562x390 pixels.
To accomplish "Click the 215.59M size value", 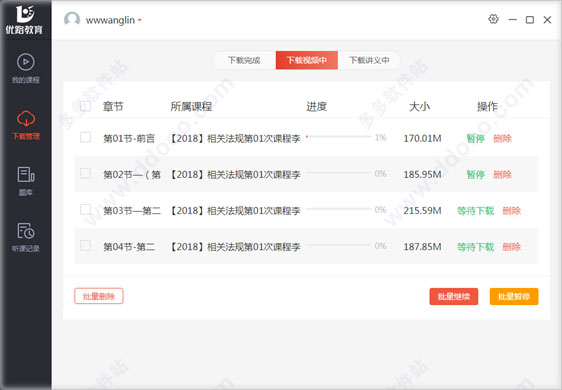I will point(423,211).
